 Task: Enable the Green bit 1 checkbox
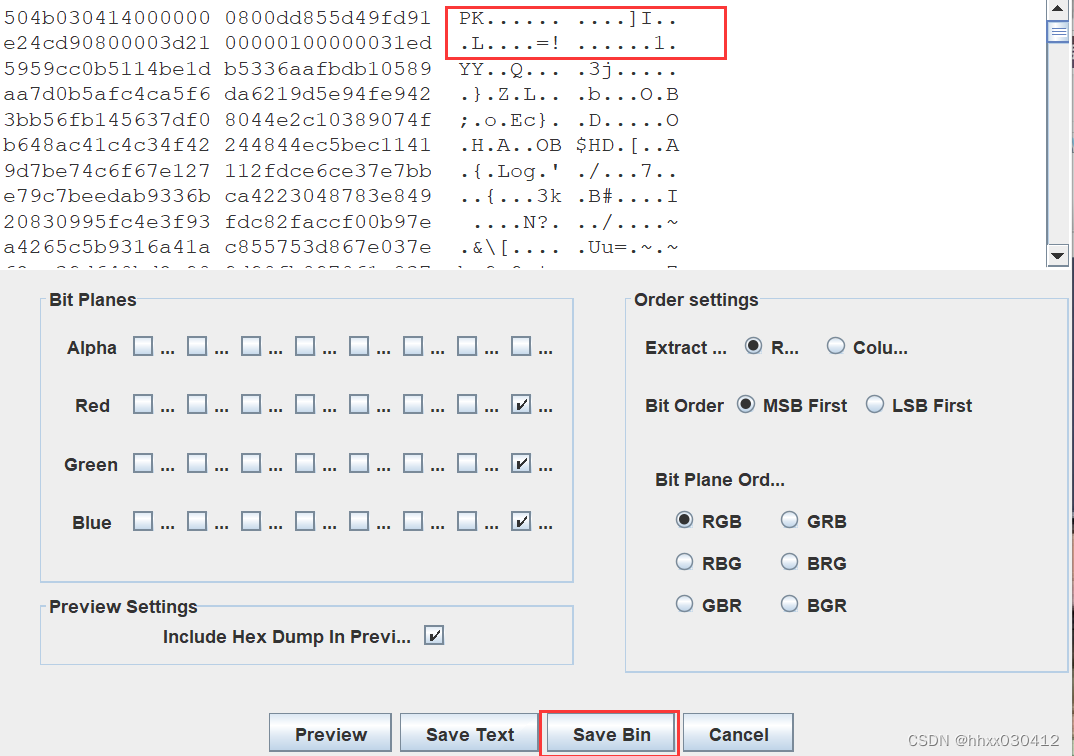coord(467,464)
